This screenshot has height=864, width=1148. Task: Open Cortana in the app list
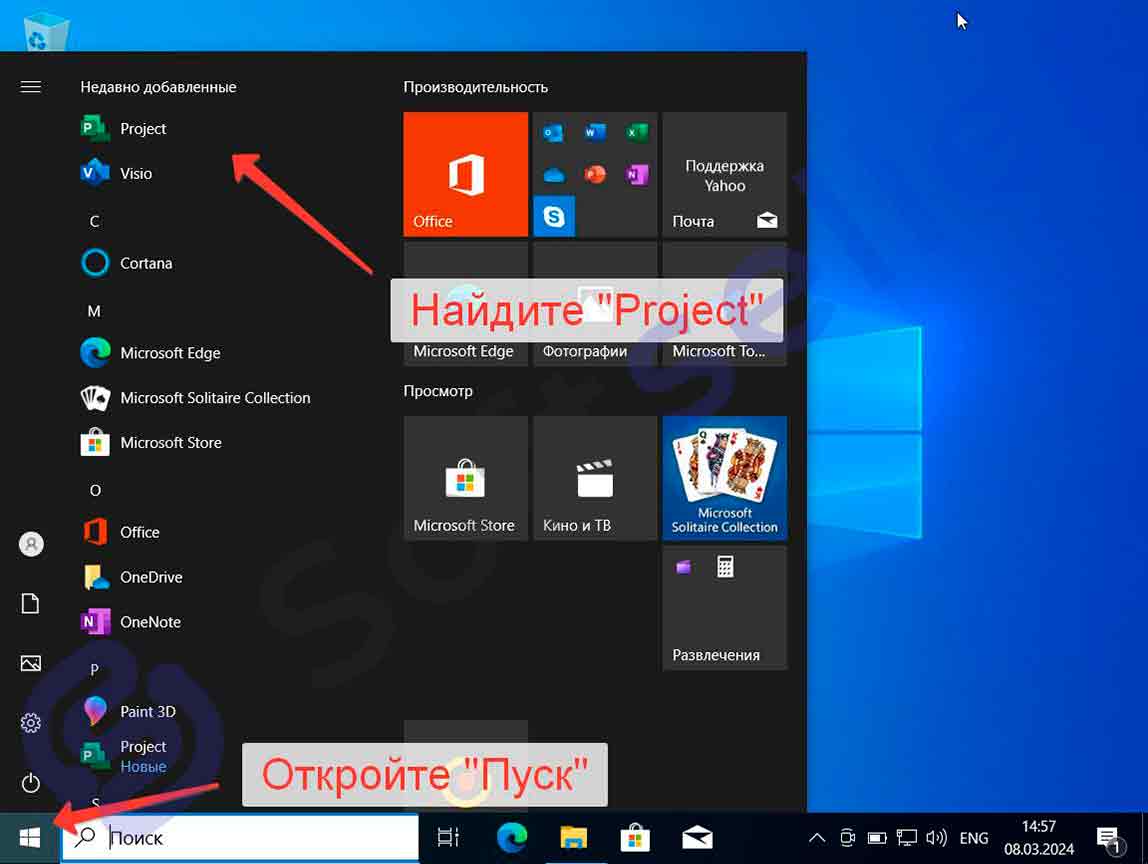[x=146, y=264]
